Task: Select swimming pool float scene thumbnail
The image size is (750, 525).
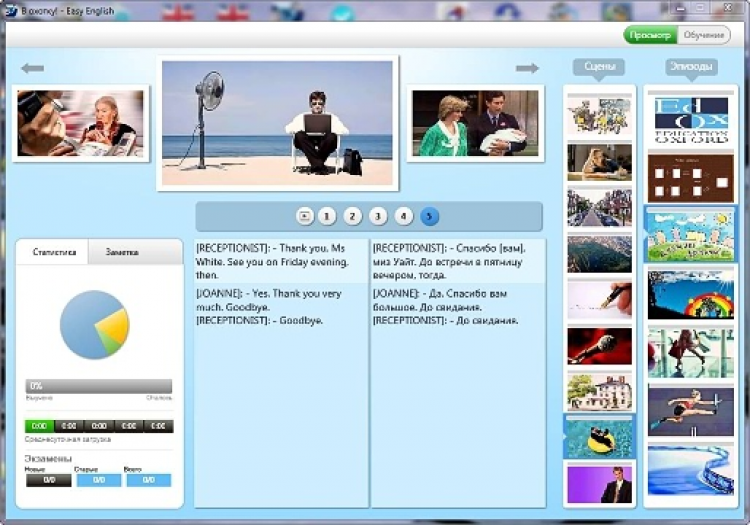Action: (599, 437)
